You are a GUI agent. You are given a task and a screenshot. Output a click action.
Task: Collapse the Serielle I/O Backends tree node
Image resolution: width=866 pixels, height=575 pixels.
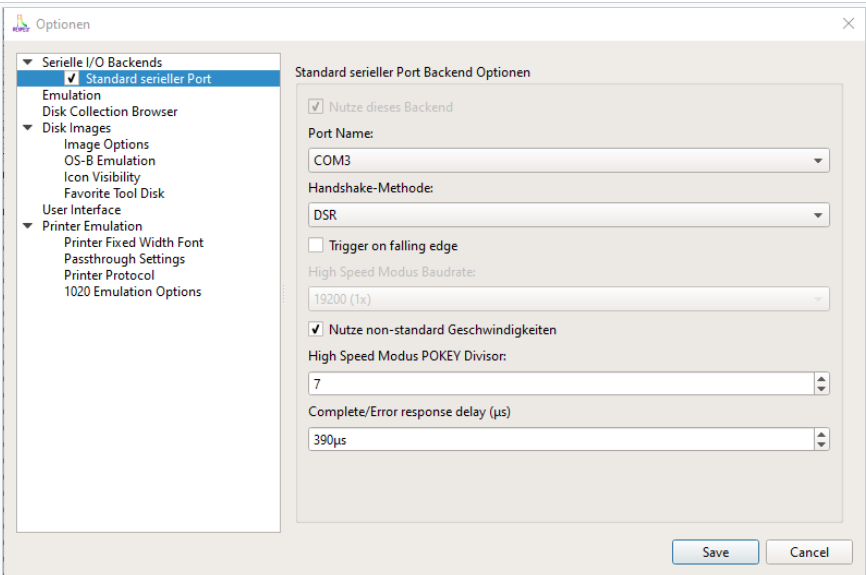(28, 63)
